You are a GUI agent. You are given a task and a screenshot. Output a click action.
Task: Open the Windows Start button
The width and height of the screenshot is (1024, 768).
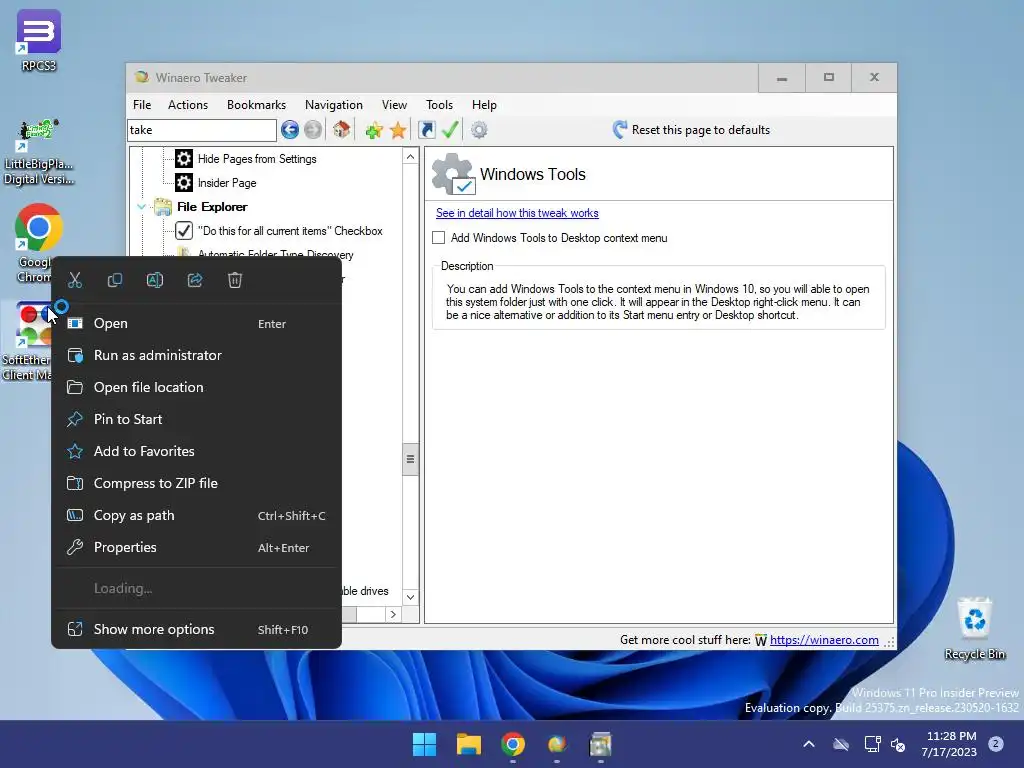[424, 744]
